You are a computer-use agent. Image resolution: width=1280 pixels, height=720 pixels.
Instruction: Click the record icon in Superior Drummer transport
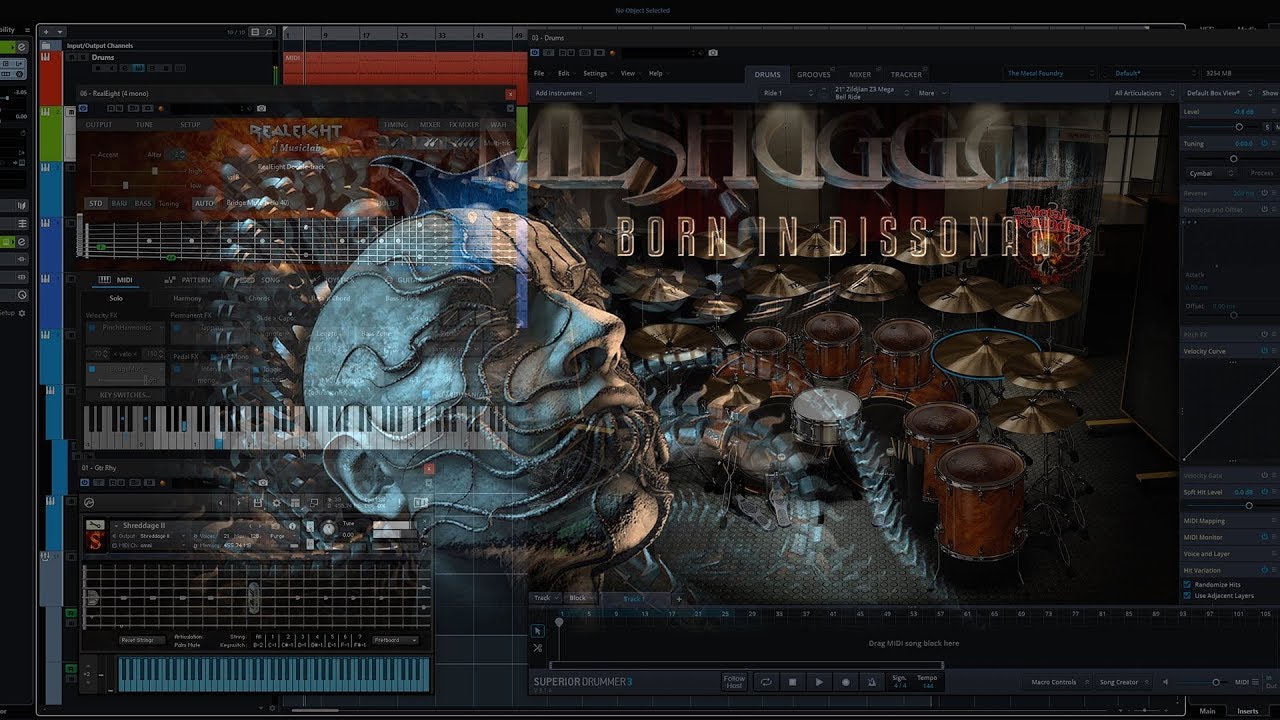pos(845,681)
